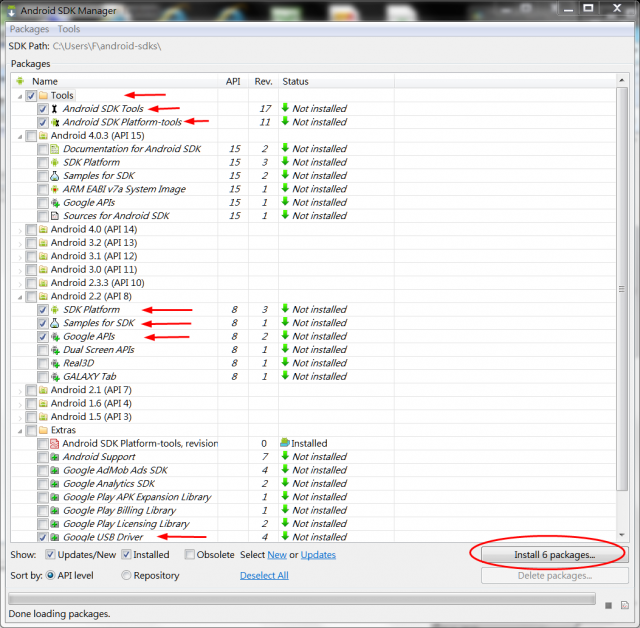
Task: Uncheck the Tools folder checkbox
Action: click(31, 96)
